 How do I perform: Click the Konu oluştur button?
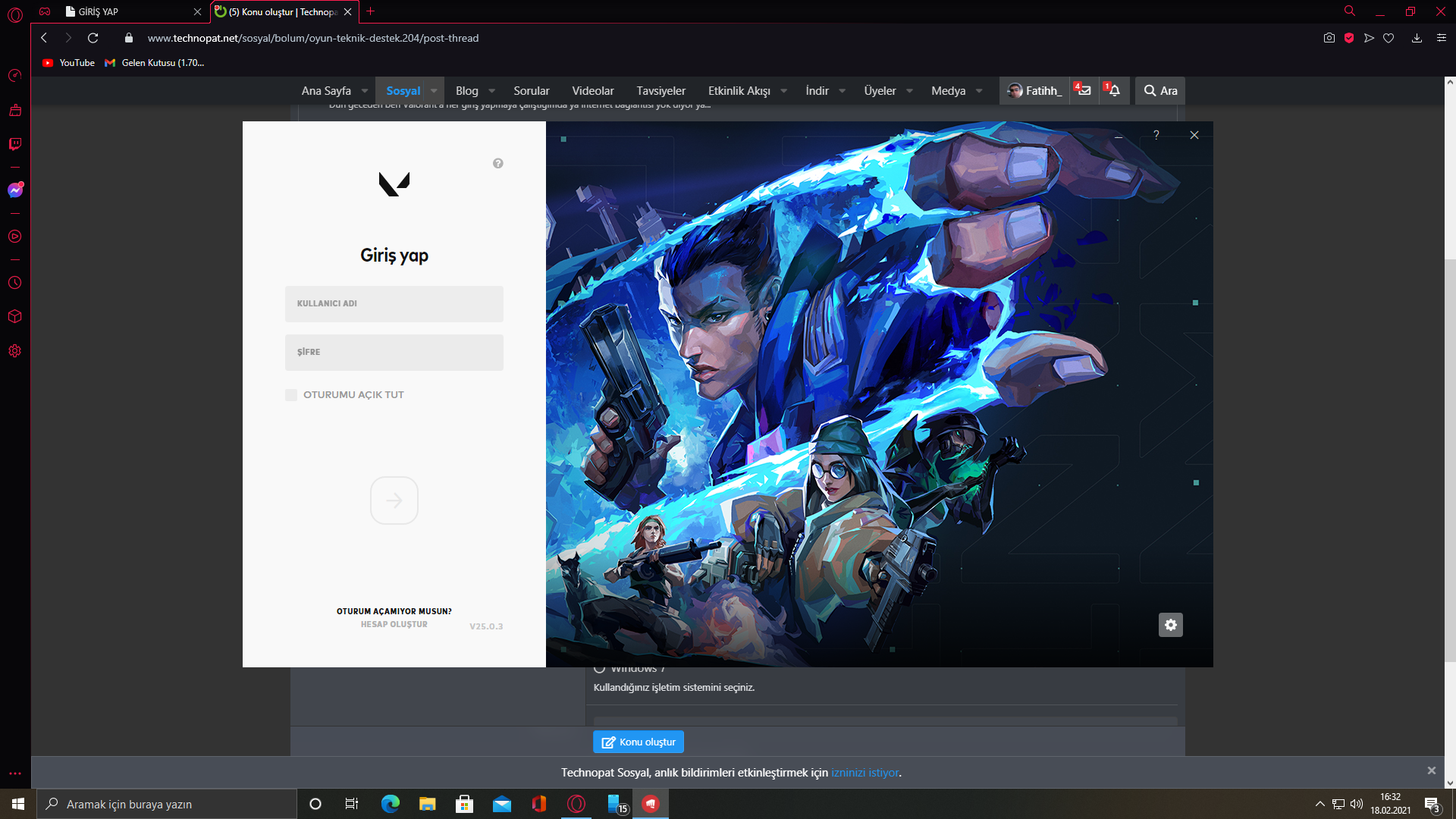[638, 742]
